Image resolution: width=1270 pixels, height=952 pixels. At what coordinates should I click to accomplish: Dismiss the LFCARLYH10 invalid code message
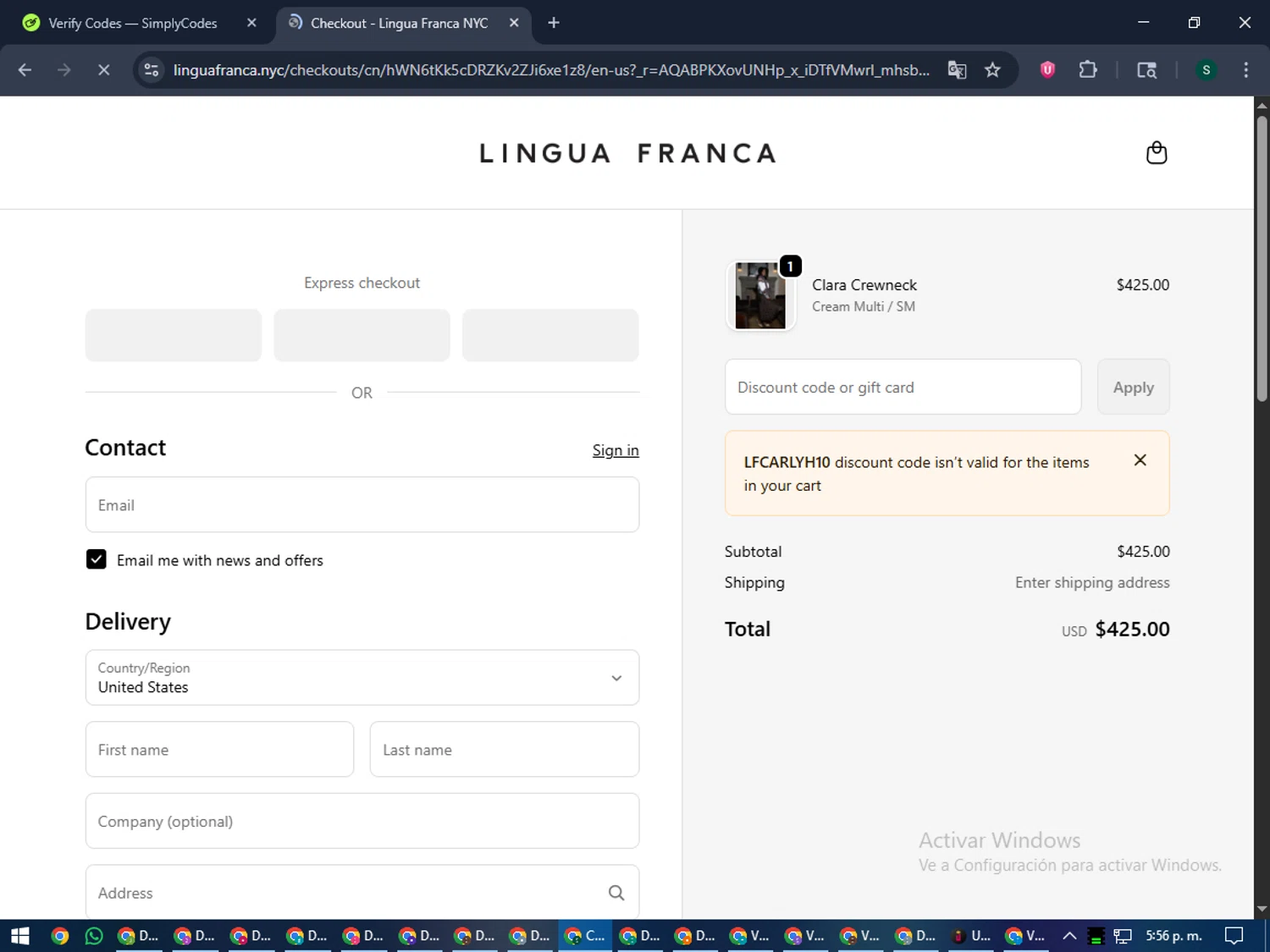pyautogui.click(x=1140, y=460)
